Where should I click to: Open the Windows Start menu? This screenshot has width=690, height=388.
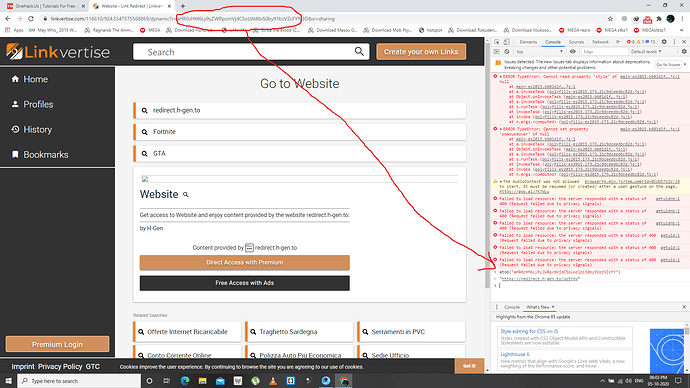[x=8, y=381]
